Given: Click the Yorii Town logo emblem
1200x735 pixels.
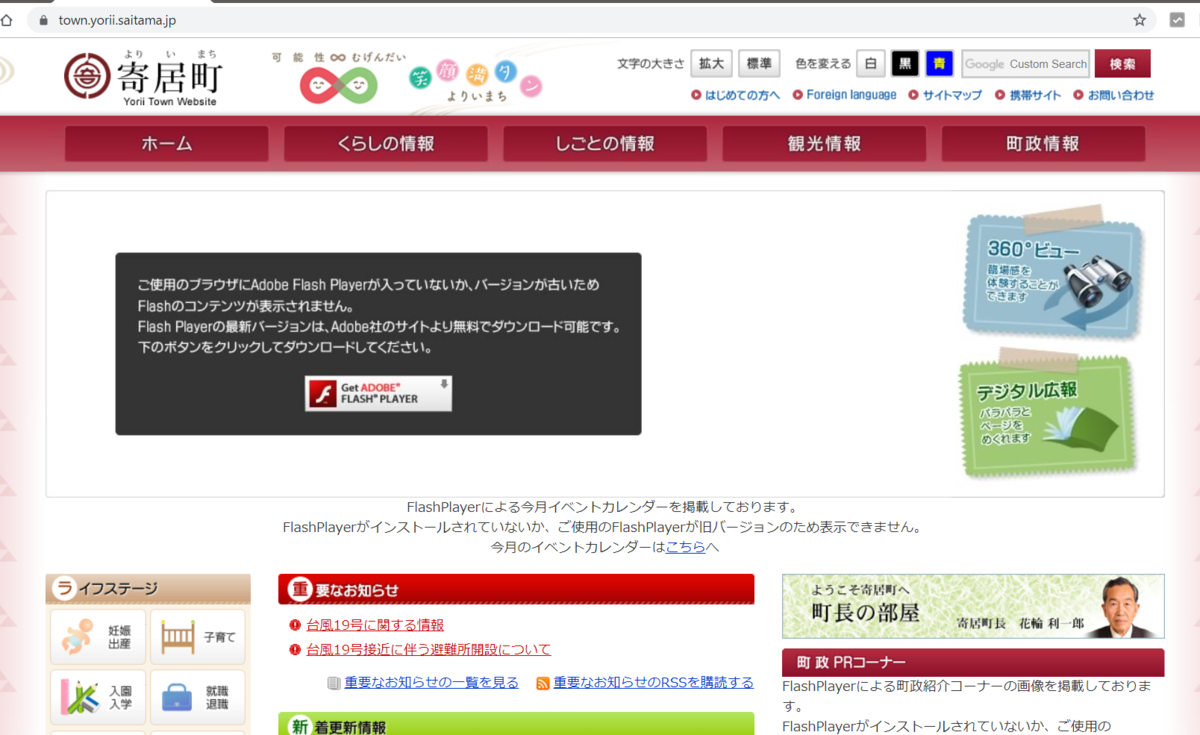Looking at the screenshot, I should [x=87, y=76].
